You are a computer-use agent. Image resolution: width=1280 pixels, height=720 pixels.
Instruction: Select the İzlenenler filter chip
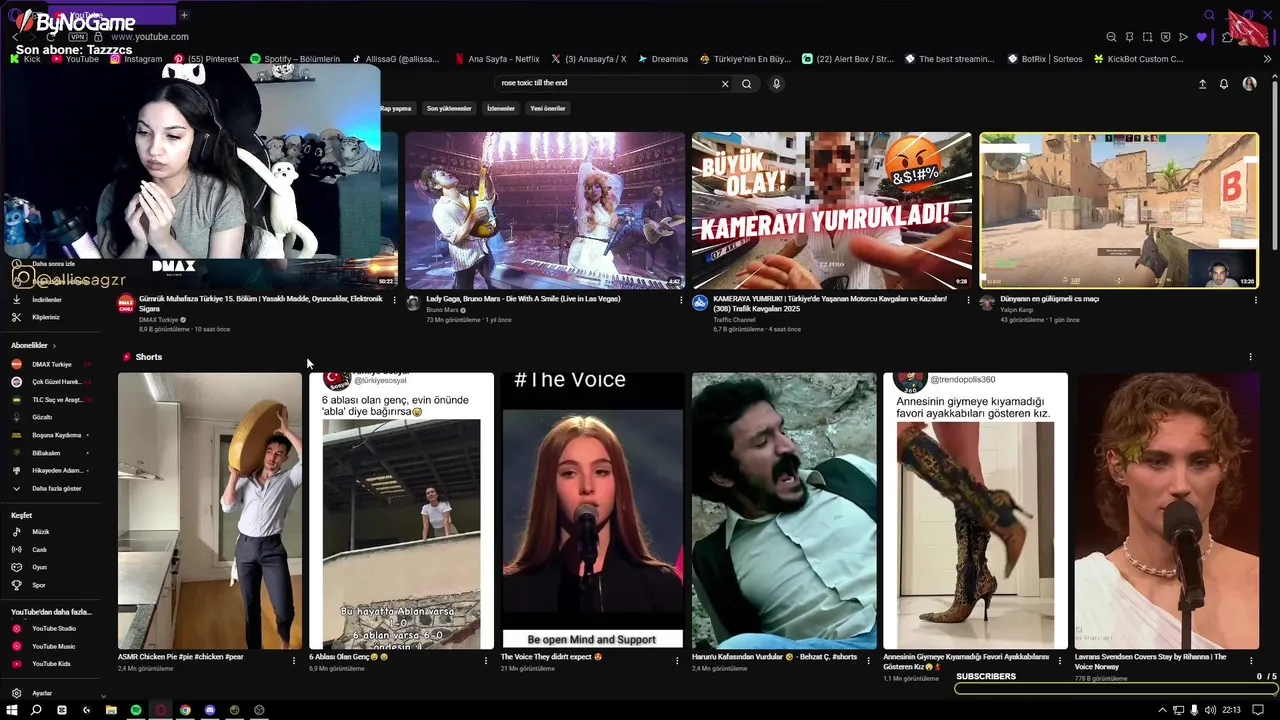(x=500, y=108)
